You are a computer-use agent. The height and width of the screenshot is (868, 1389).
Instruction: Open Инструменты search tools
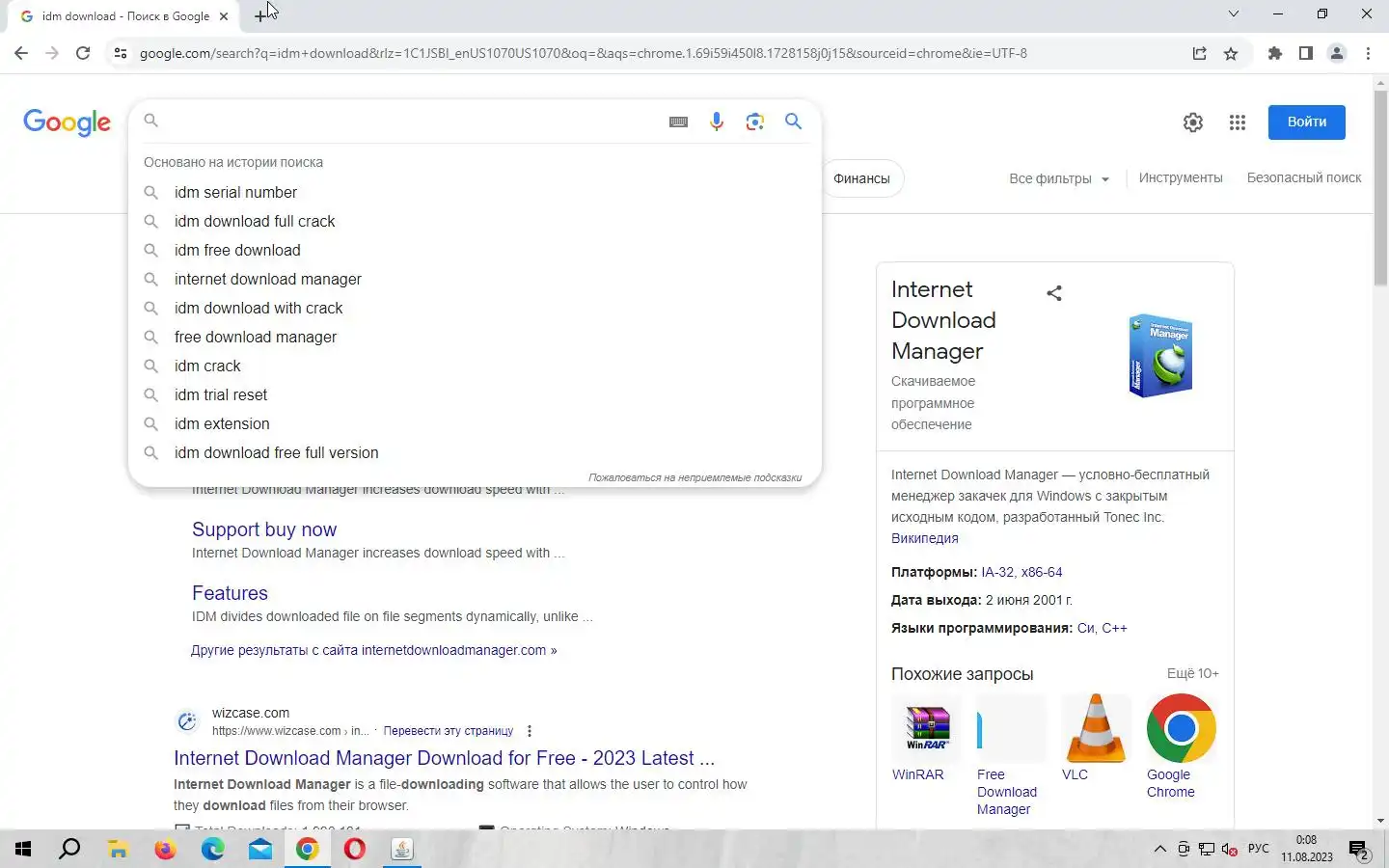coord(1181,177)
